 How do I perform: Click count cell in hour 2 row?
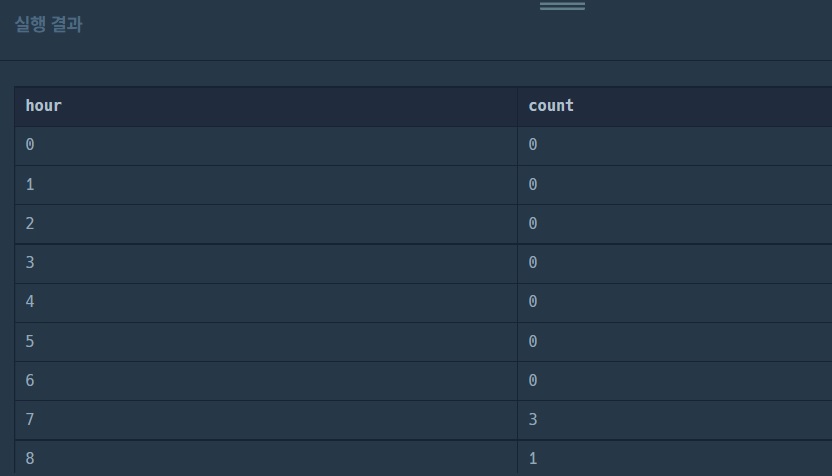[x=675, y=224]
